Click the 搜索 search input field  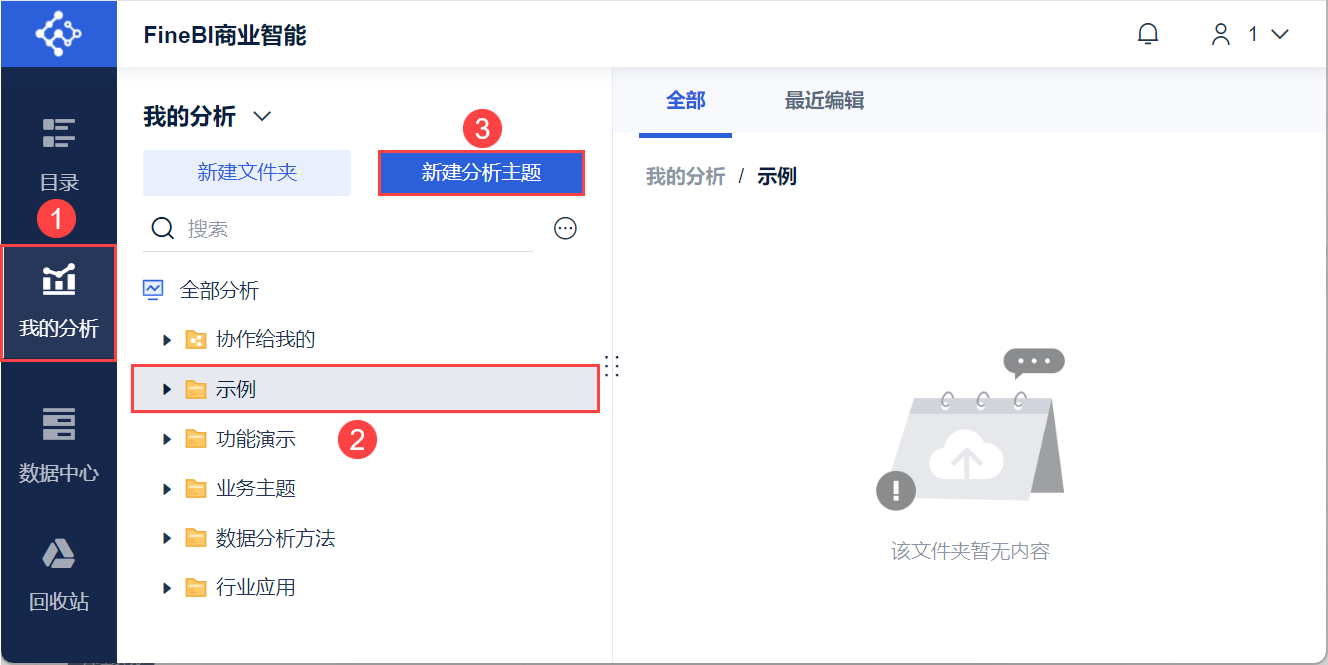pos(355,229)
